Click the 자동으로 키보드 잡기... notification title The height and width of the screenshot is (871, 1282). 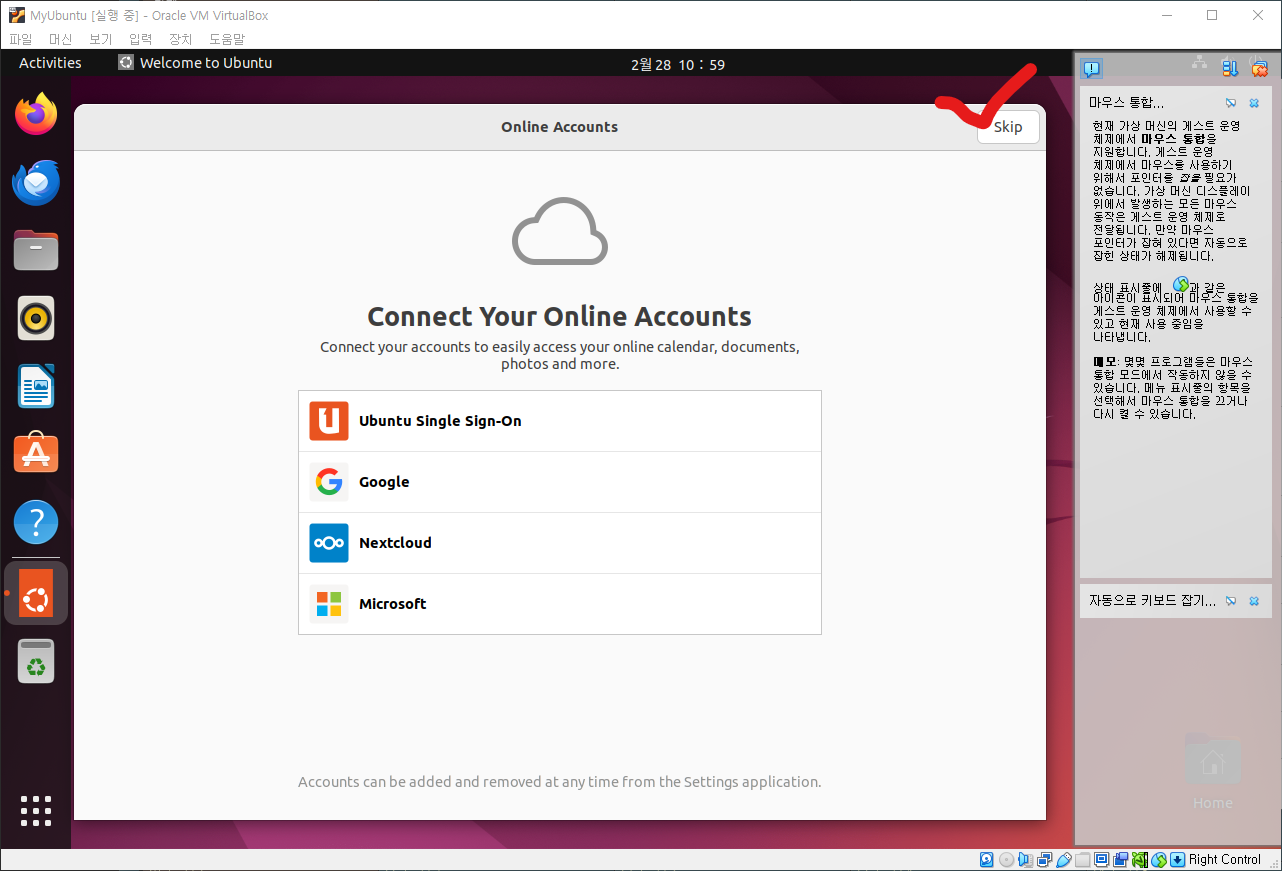point(1153,601)
